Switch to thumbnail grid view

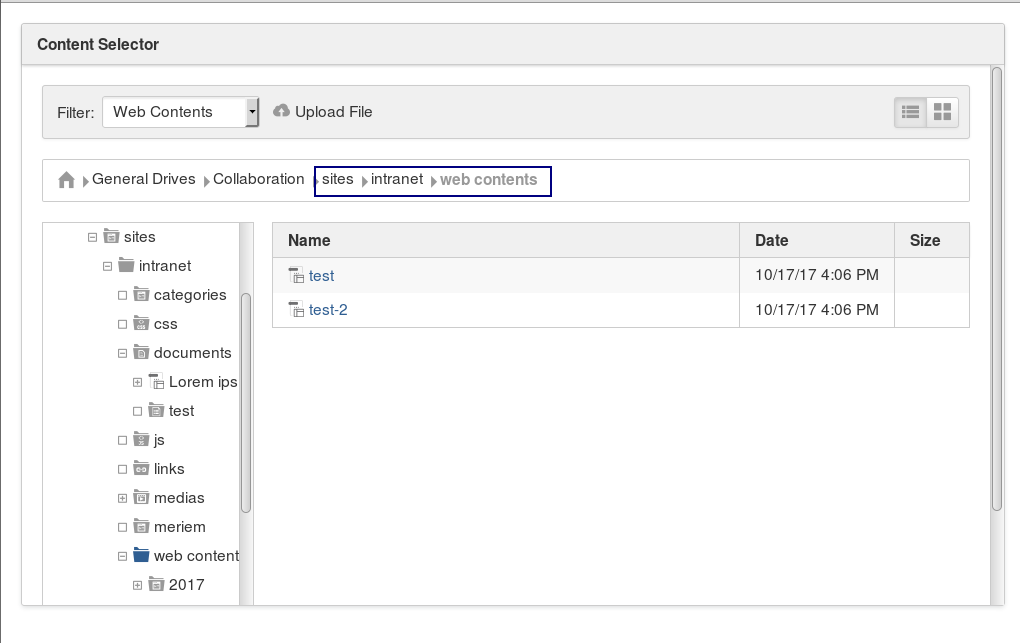[942, 112]
